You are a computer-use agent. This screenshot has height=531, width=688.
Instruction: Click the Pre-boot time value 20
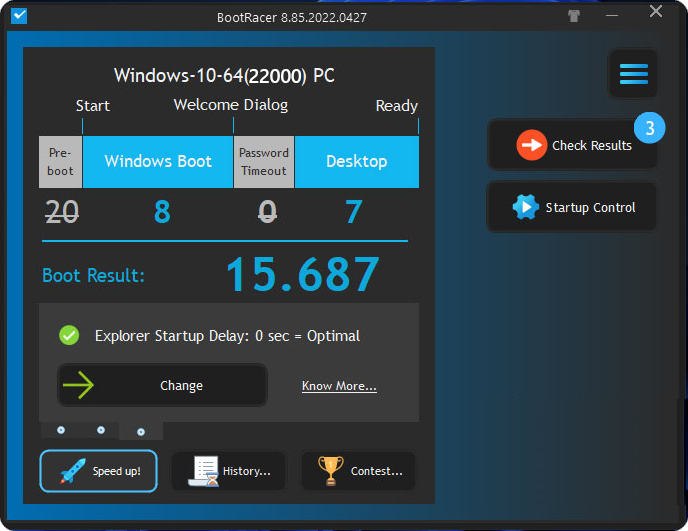(x=62, y=212)
